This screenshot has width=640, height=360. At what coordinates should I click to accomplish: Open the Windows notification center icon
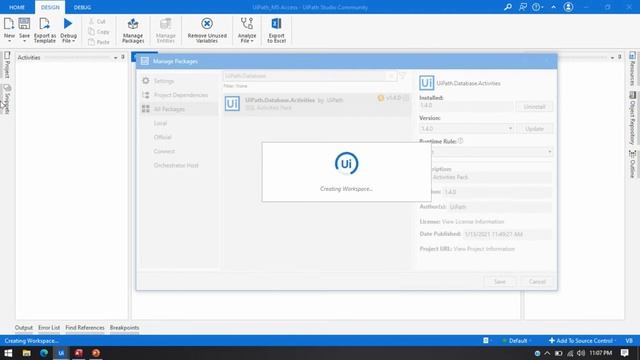[624, 353]
